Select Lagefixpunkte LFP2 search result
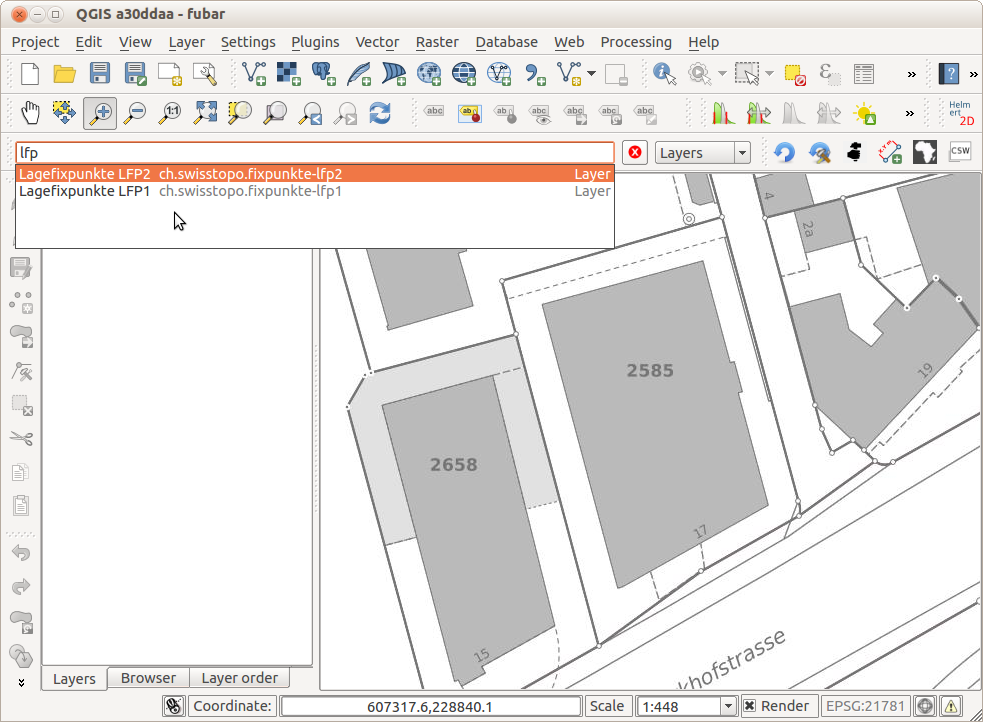The height and width of the screenshot is (722, 983). (x=315, y=174)
